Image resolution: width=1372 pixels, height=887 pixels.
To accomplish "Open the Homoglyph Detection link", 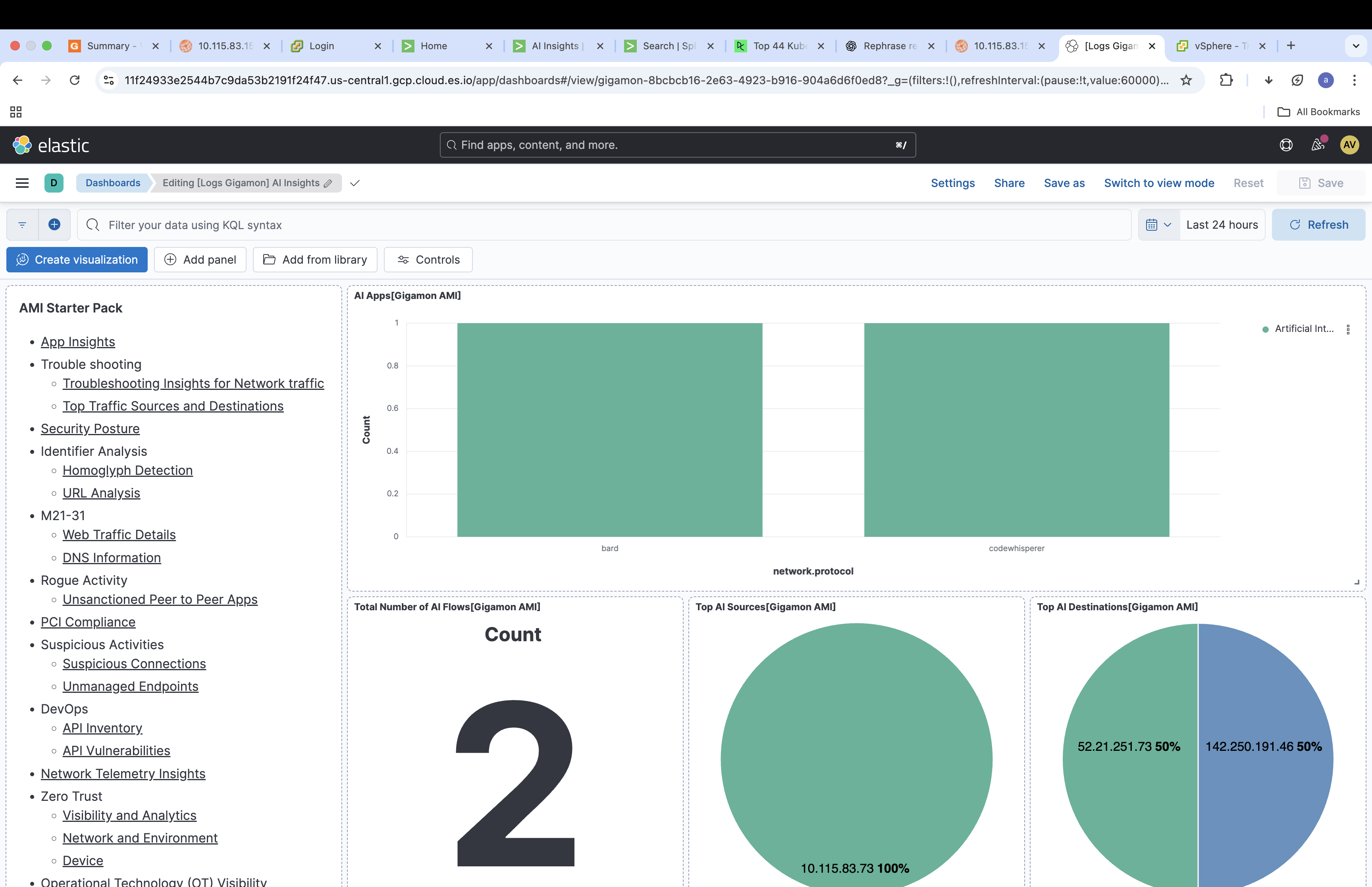I will (128, 470).
